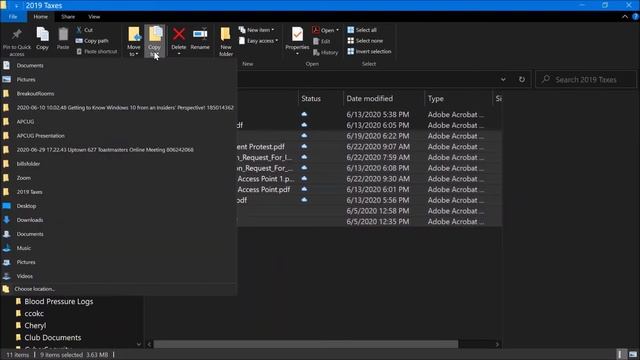
Task: Open the address bar history dropdown
Action: (503, 80)
